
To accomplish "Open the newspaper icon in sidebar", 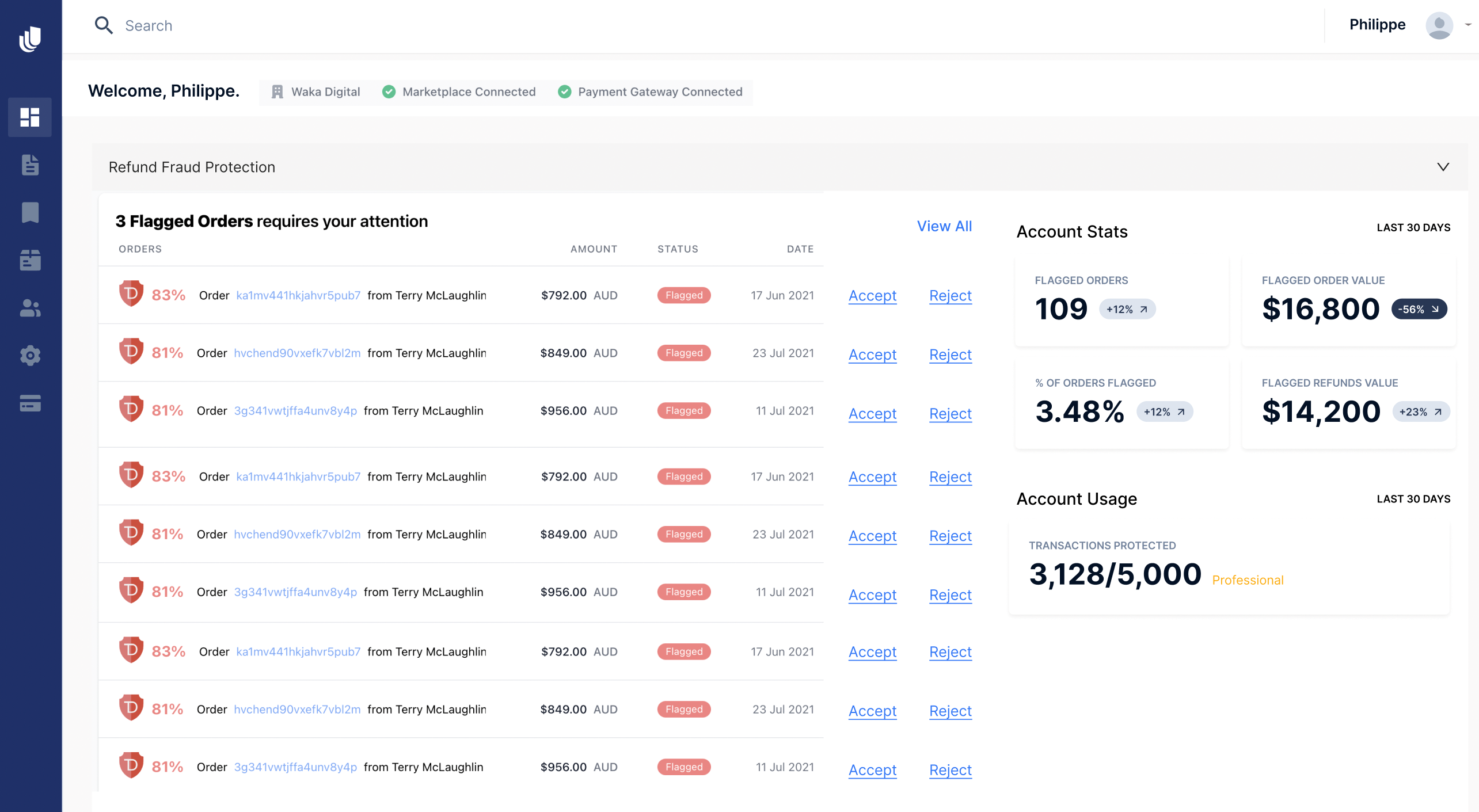I will (30, 260).
